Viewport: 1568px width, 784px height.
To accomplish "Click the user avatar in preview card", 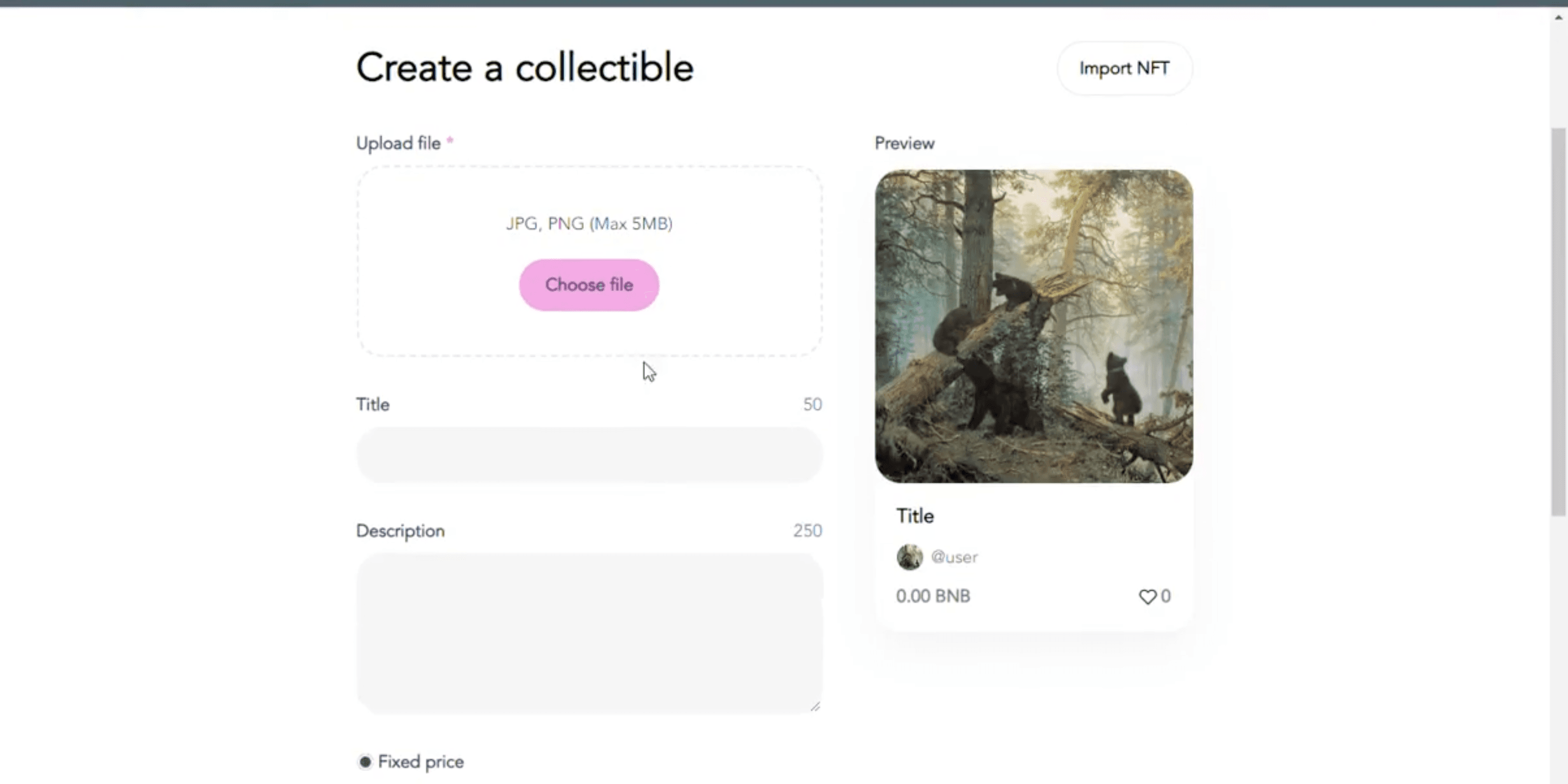I will coord(909,557).
